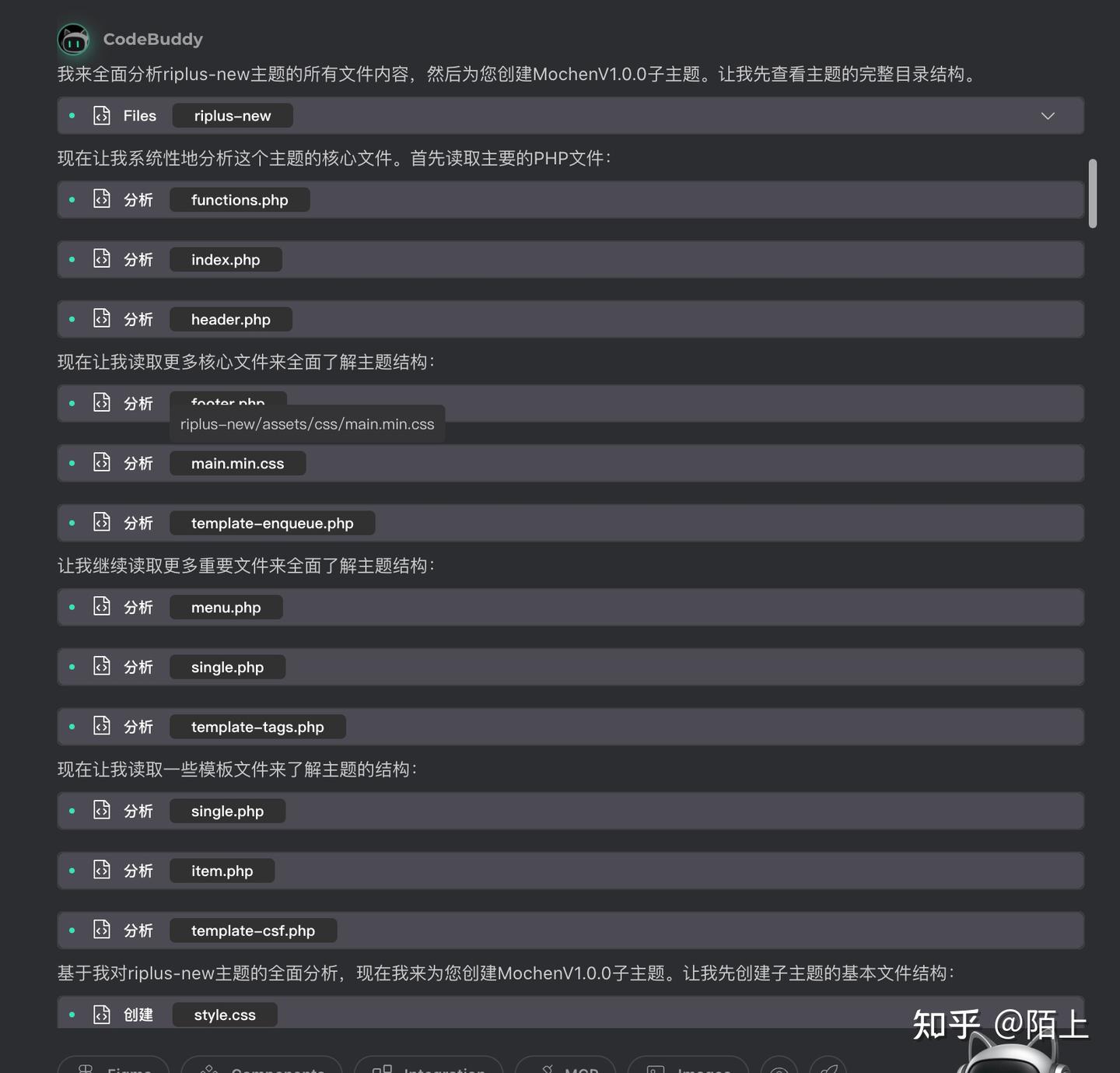The height and width of the screenshot is (1073, 1120).
Task: Click the chat panel vertical scrollbar
Action: (x=1093, y=194)
